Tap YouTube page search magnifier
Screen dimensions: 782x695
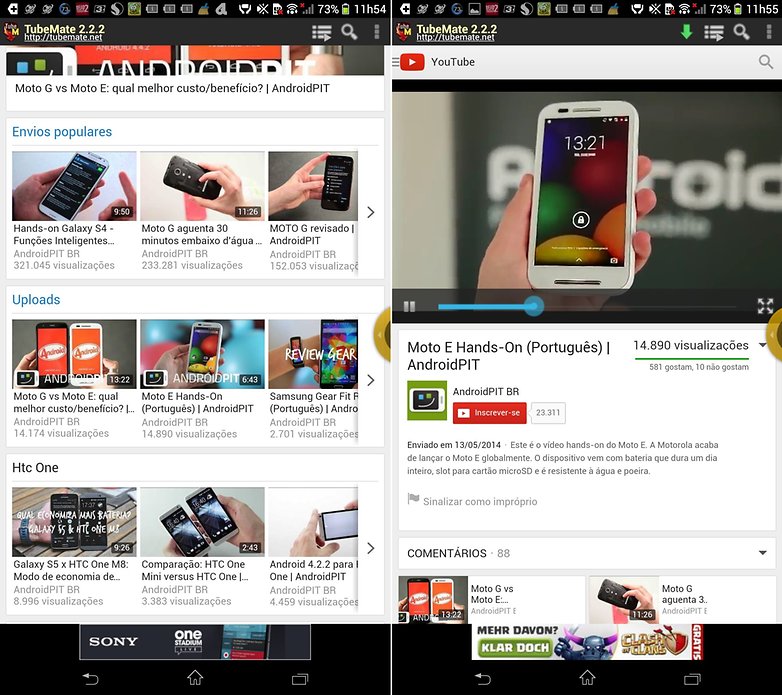766,62
